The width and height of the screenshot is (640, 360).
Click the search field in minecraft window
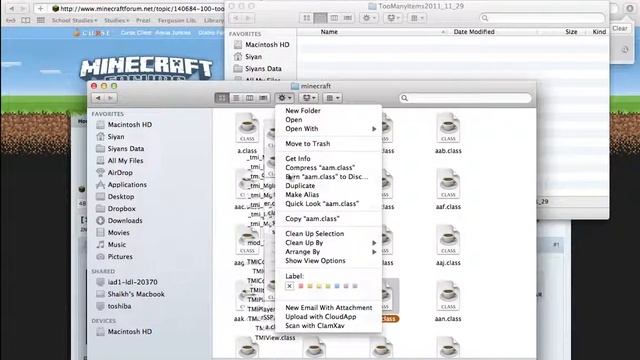pyautogui.click(x=465, y=98)
